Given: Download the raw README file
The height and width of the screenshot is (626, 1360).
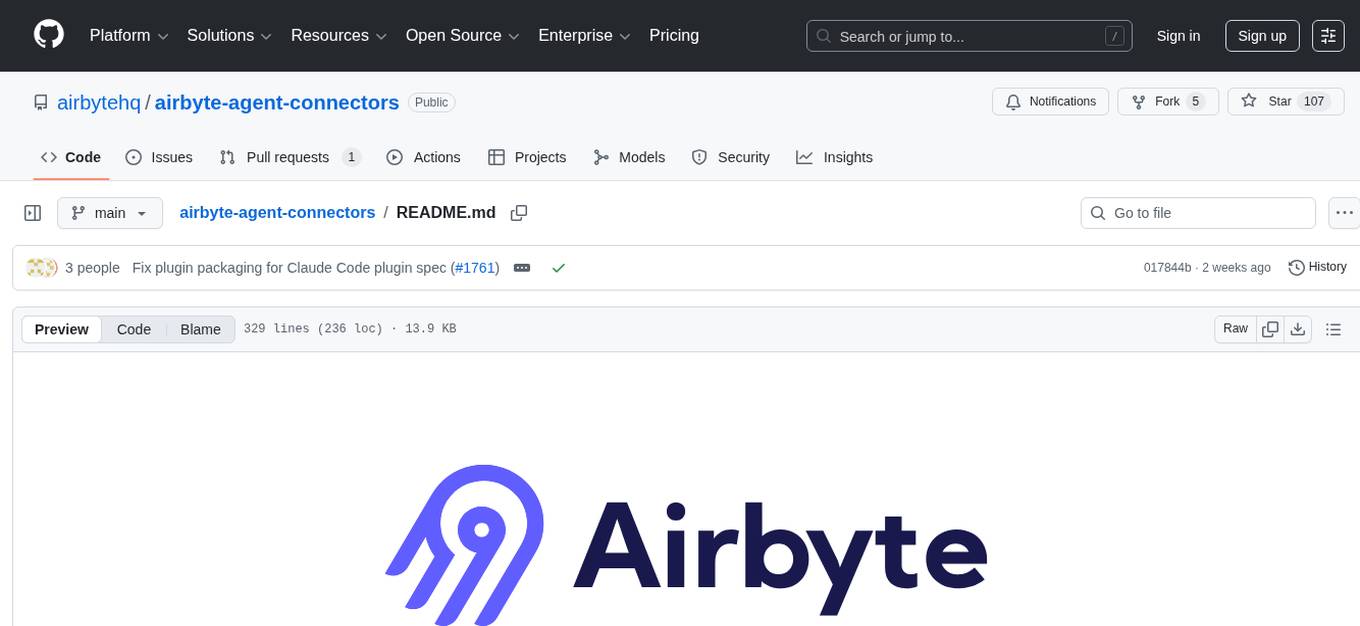Looking at the screenshot, I should [x=1298, y=328].
